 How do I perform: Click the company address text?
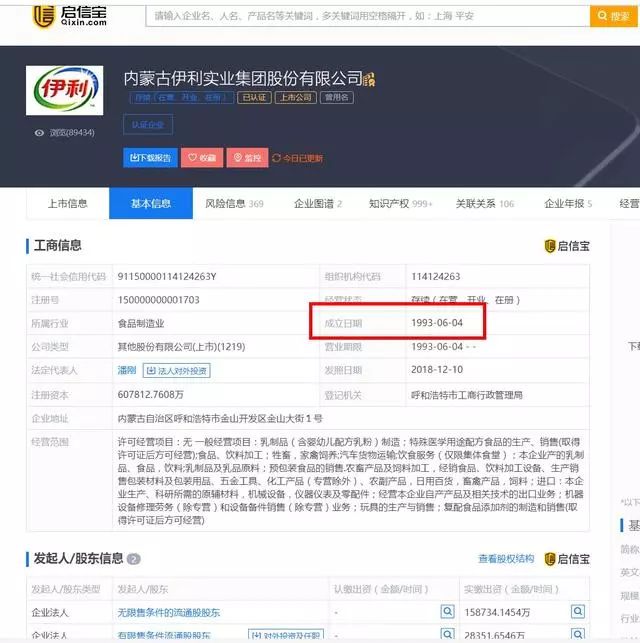point(220,418)
